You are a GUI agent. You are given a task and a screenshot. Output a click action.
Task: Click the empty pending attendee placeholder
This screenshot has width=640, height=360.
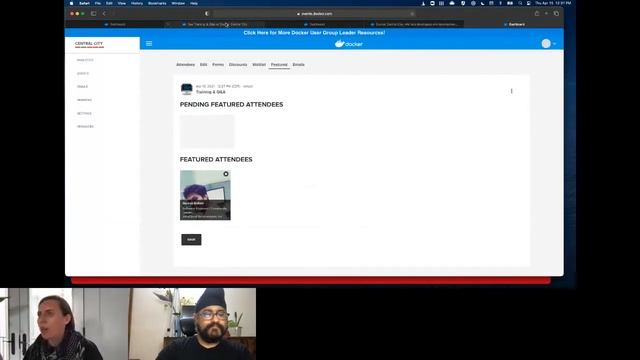pos(207,131)
